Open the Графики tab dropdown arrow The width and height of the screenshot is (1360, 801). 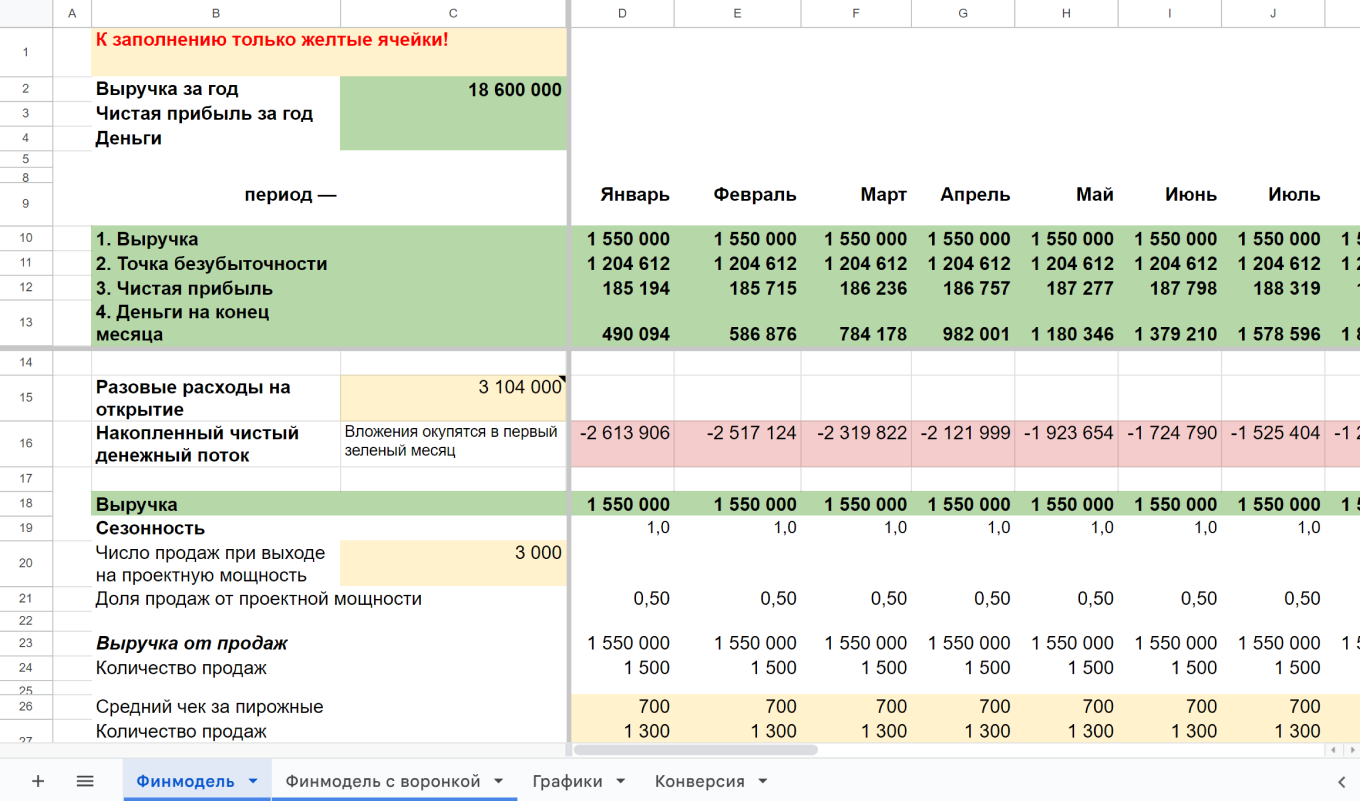click(620, 781)
